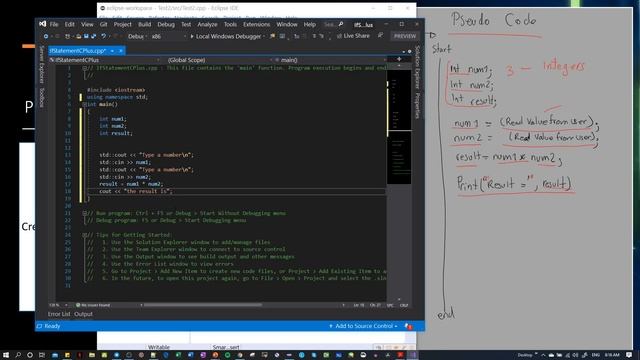
Task: Click the Live Share button
Action: [x=353, y=36]
